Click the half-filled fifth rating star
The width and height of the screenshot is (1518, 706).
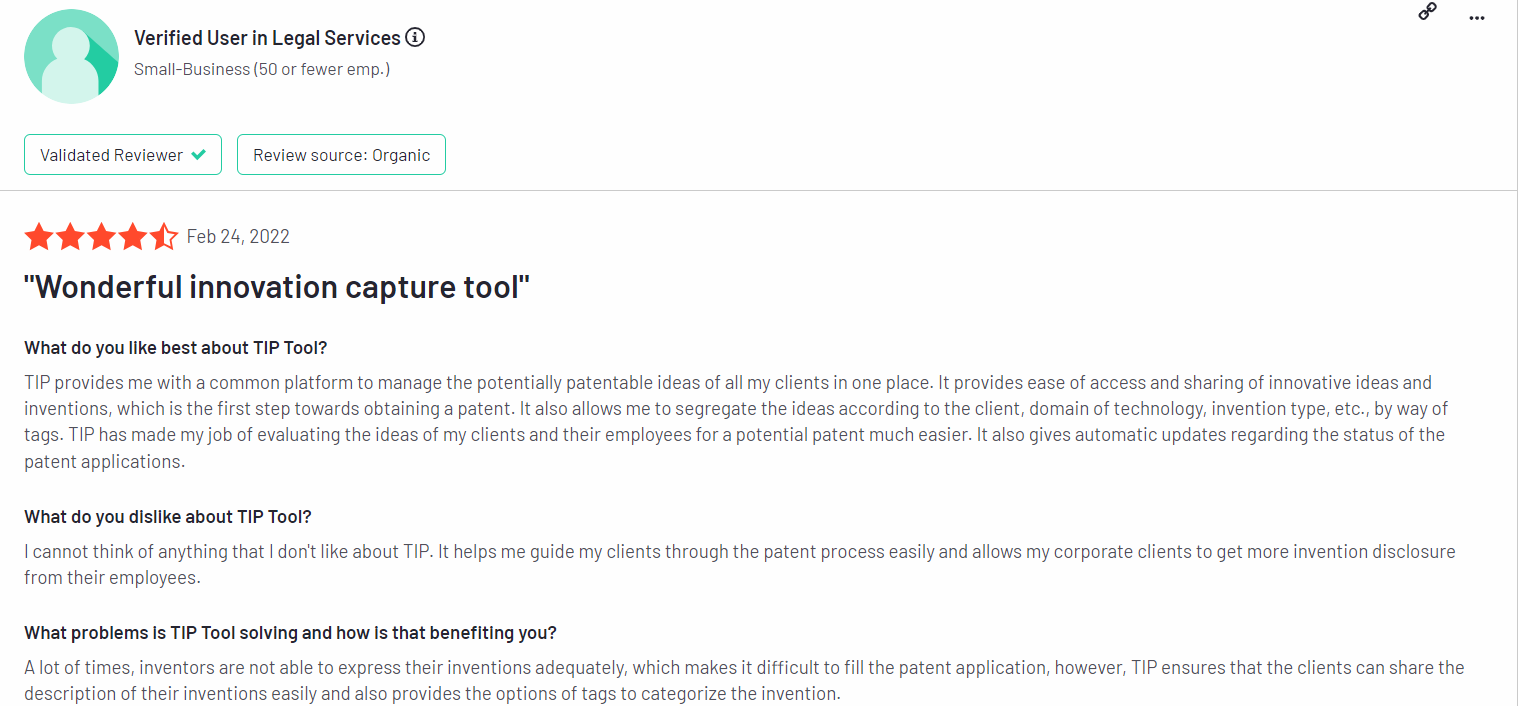(x=163, y=237)
